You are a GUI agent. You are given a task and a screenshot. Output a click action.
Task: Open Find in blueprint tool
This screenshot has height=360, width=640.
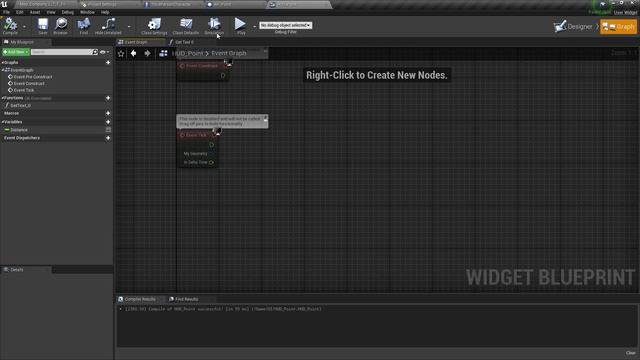point(84,26)
